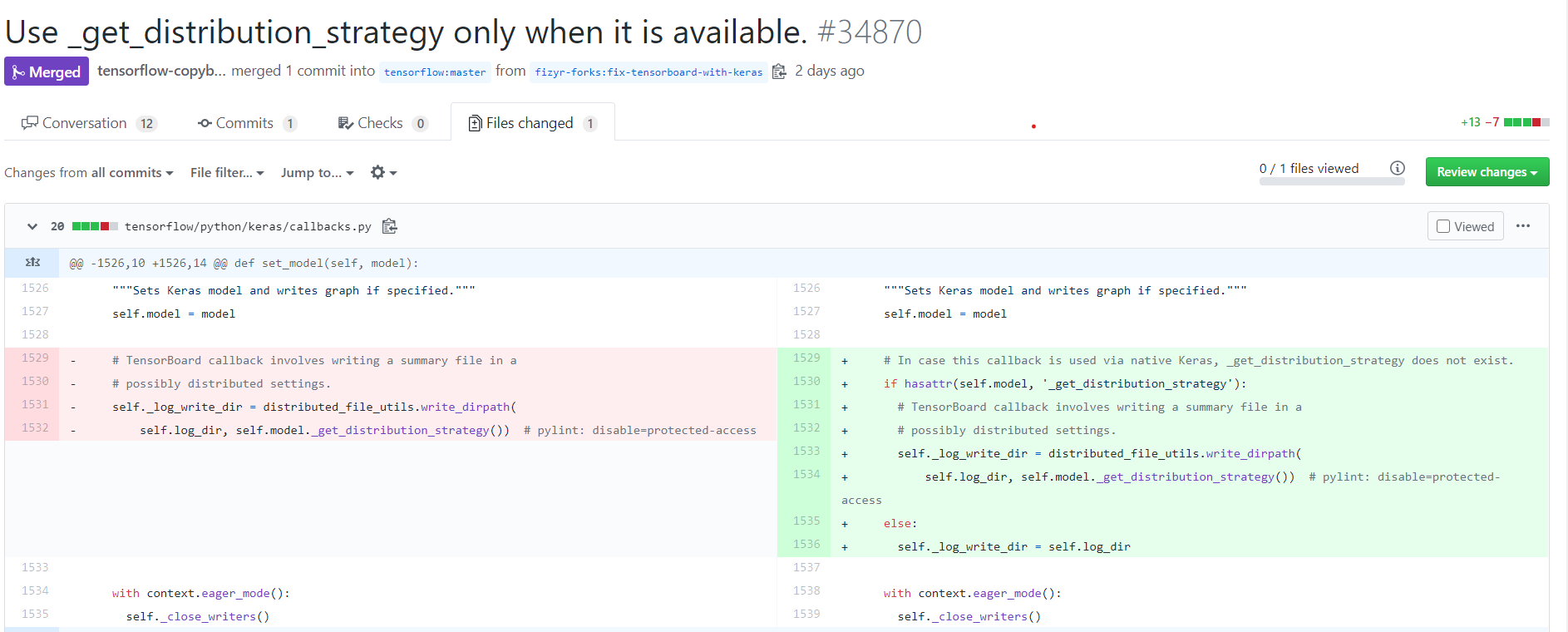The width and height of the screenshot is (1568, 632).
Task: Copy callbacks.py file path icon
Action: point(389,226)
